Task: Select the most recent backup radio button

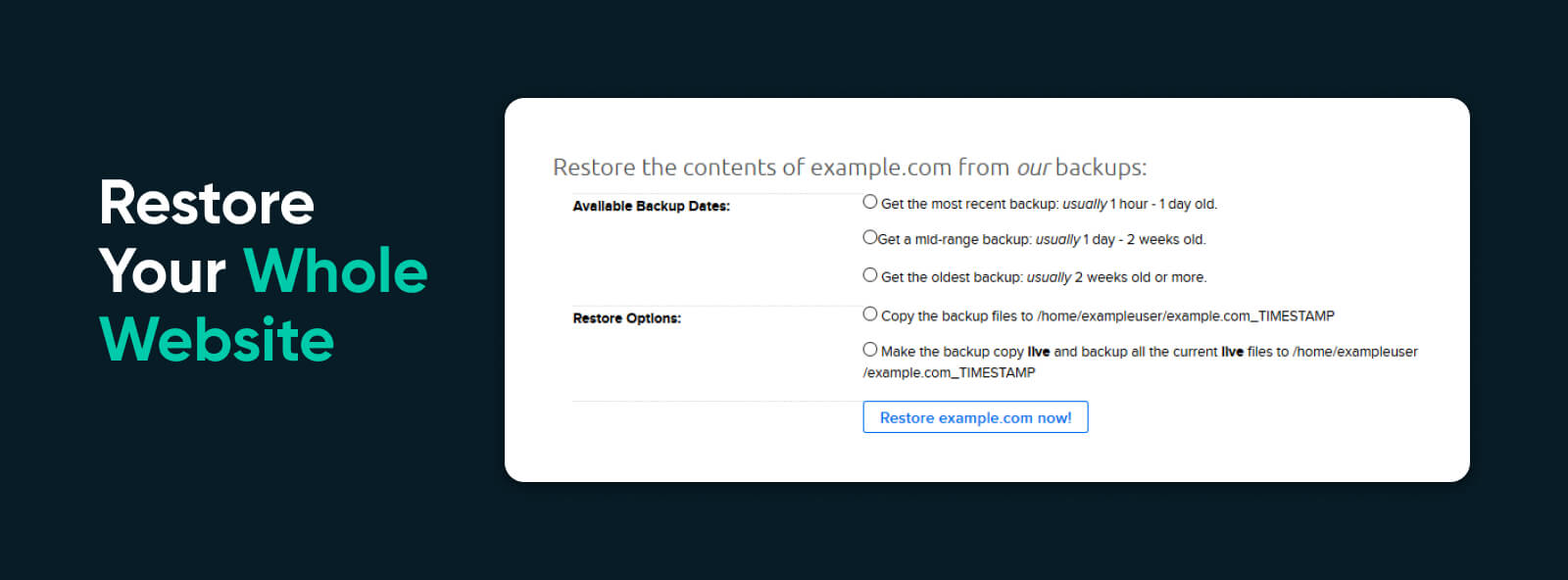Action: (869, 202)
